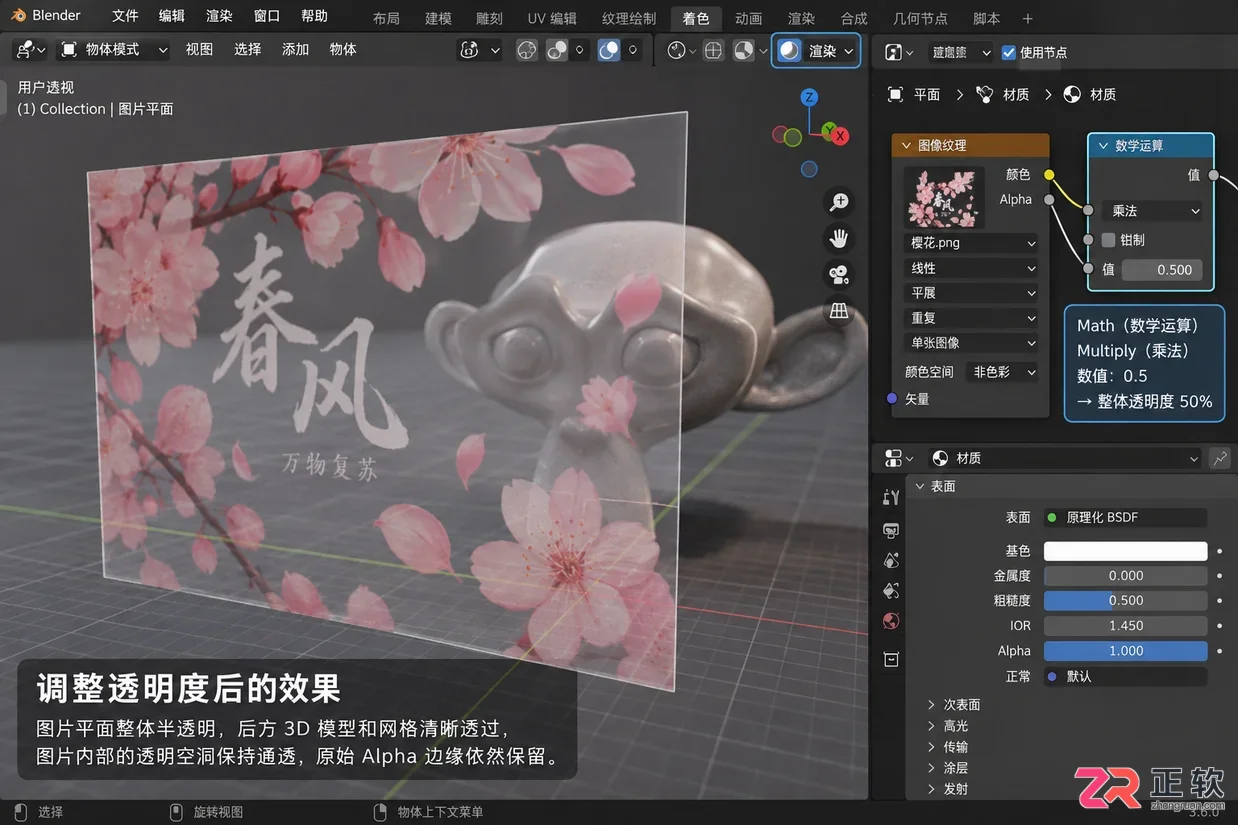Open the 单张图像 source dropdown

click(x=971, y=343)
